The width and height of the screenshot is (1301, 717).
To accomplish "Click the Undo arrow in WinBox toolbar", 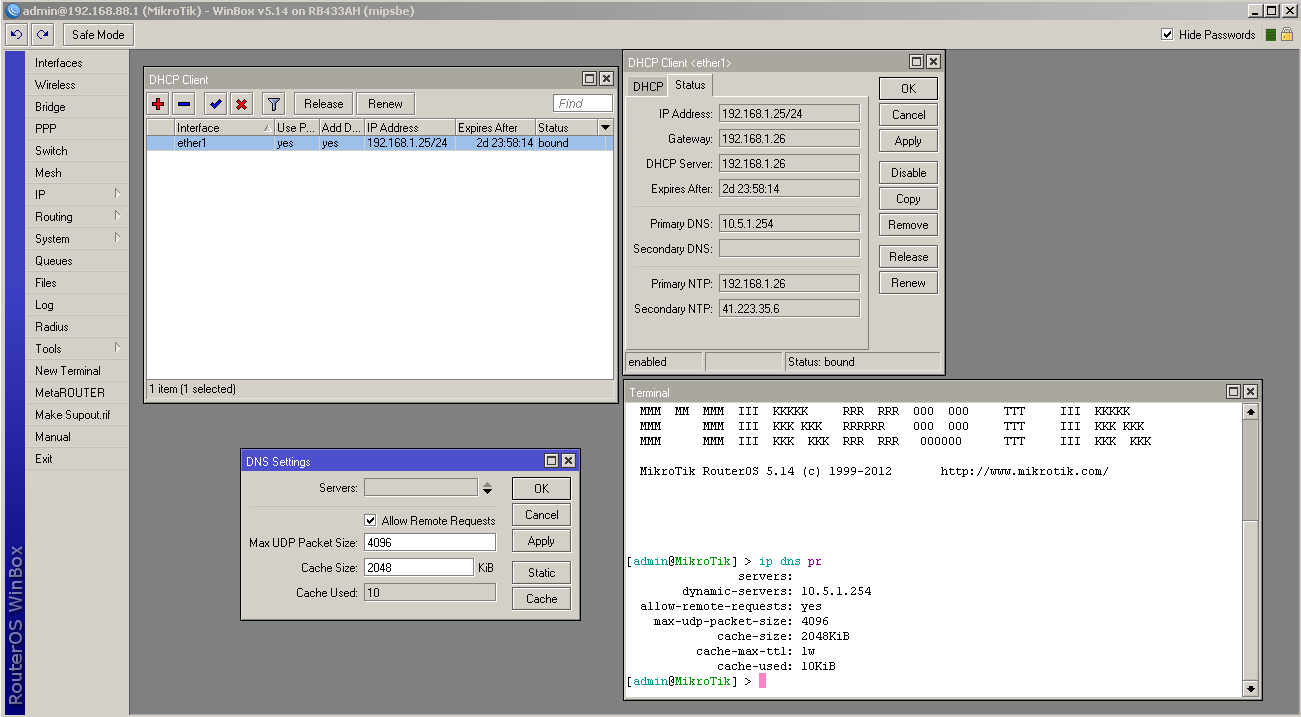I will (x=16, y=35).
